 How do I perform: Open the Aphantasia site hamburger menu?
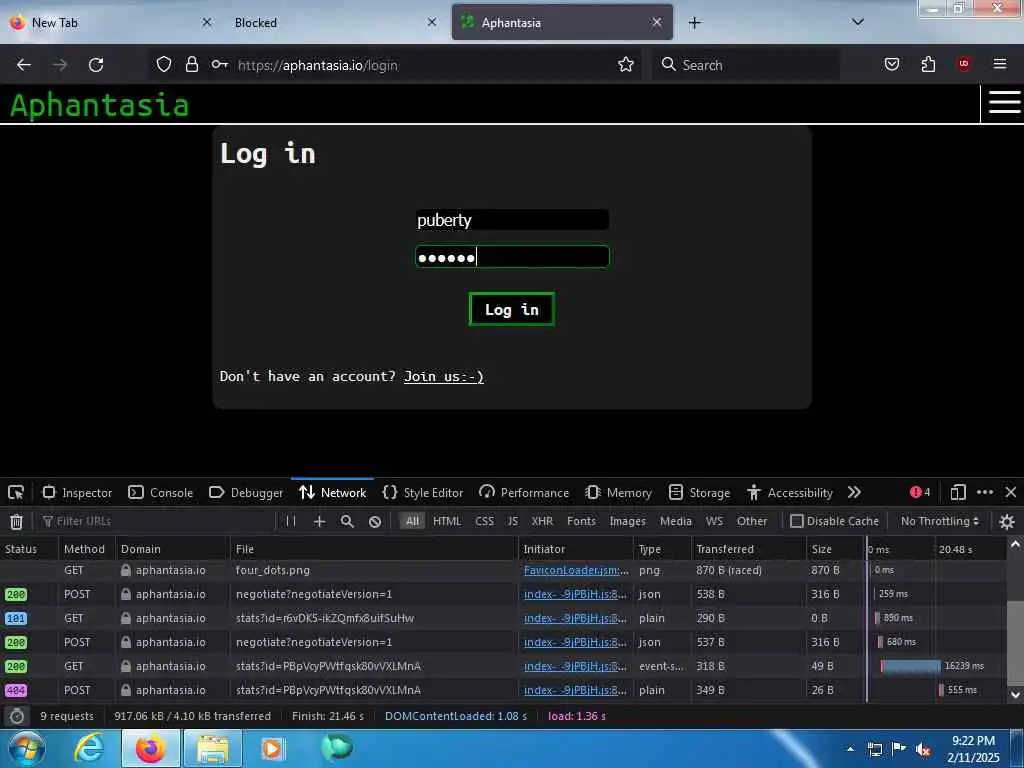[1004, 103]
